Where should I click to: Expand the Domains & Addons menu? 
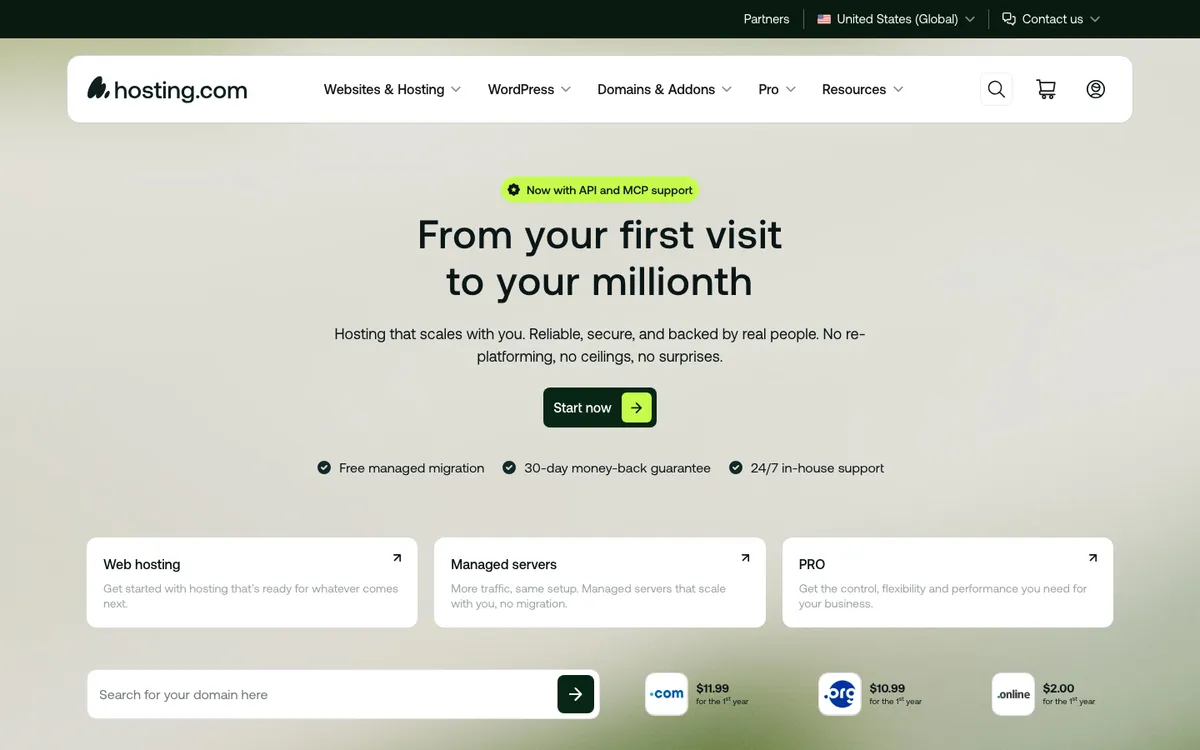tap(665, 89)
